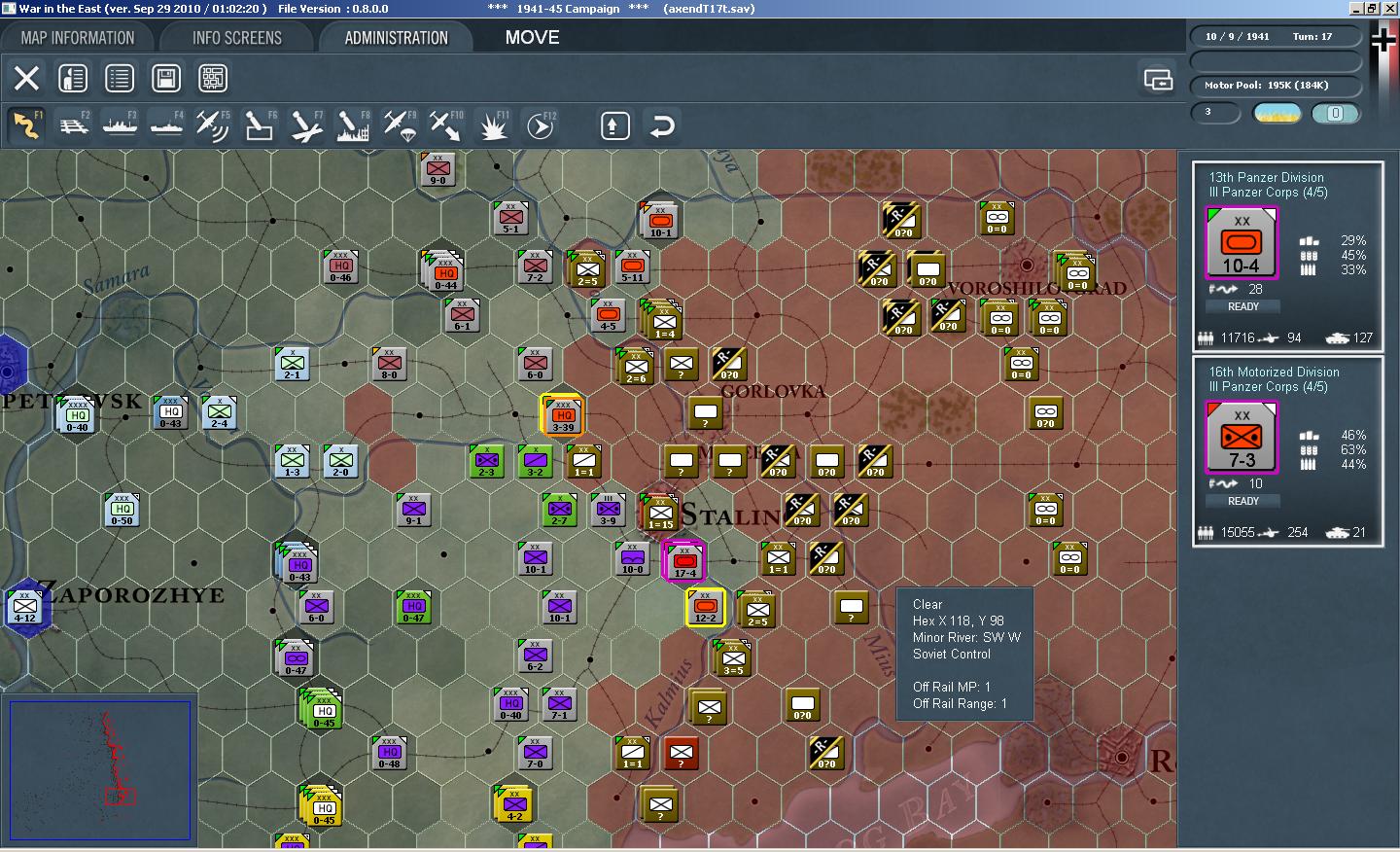Image resolution: width=1400 pixels, height=852 pixels.
Task: Open the INFO SCREENS tab
Action: click(x=237, y=38)
